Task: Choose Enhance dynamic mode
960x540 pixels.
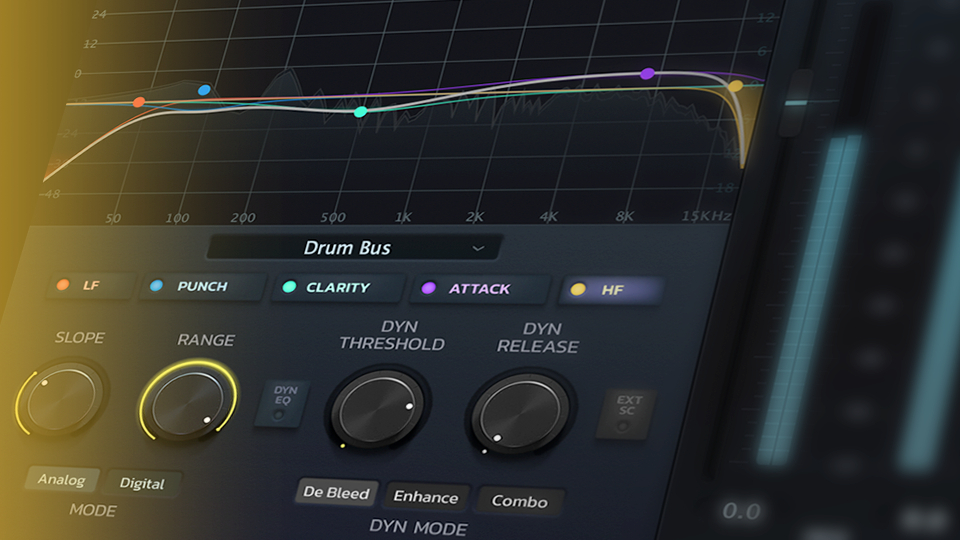Action: (x=425, y=497)
